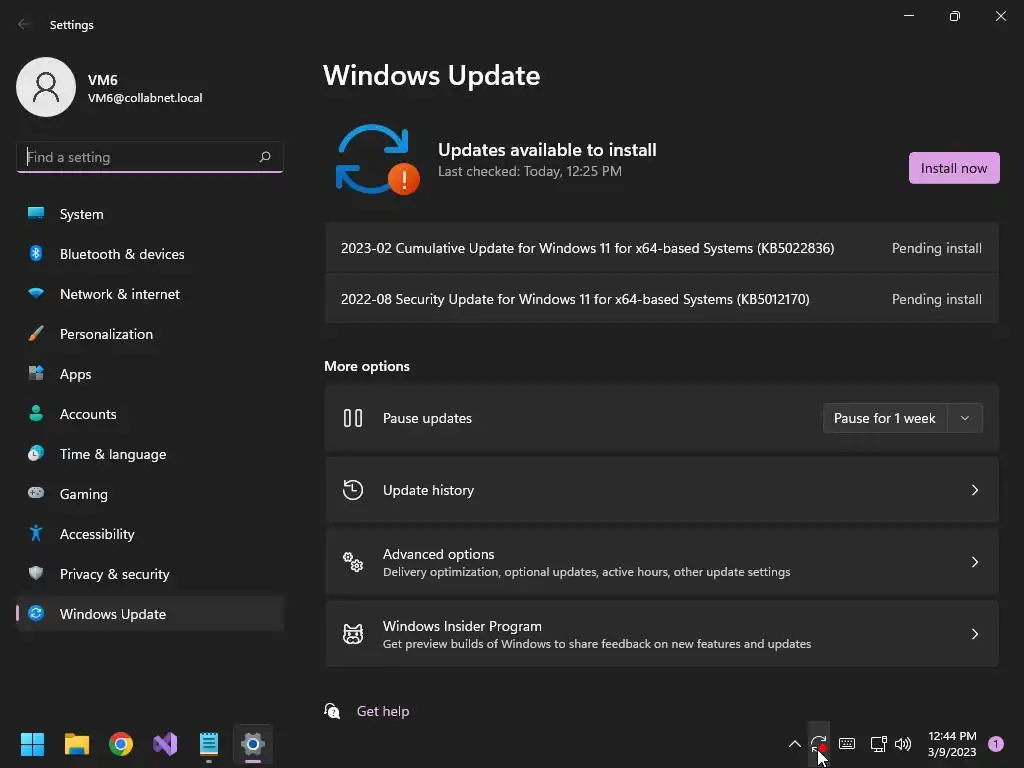Click the Find a setting search field
The image size is (1024, 768).
click(150, 157)
